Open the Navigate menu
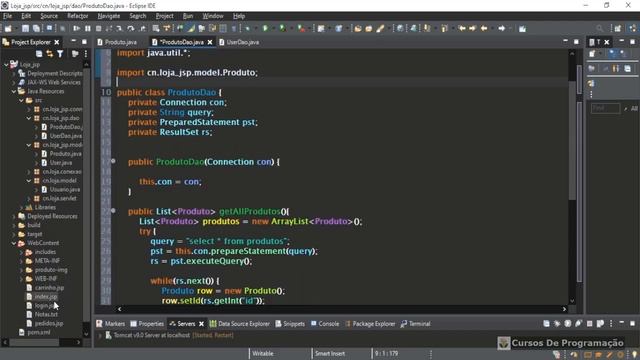Screen dimensions: 640x360 point(109,16)
